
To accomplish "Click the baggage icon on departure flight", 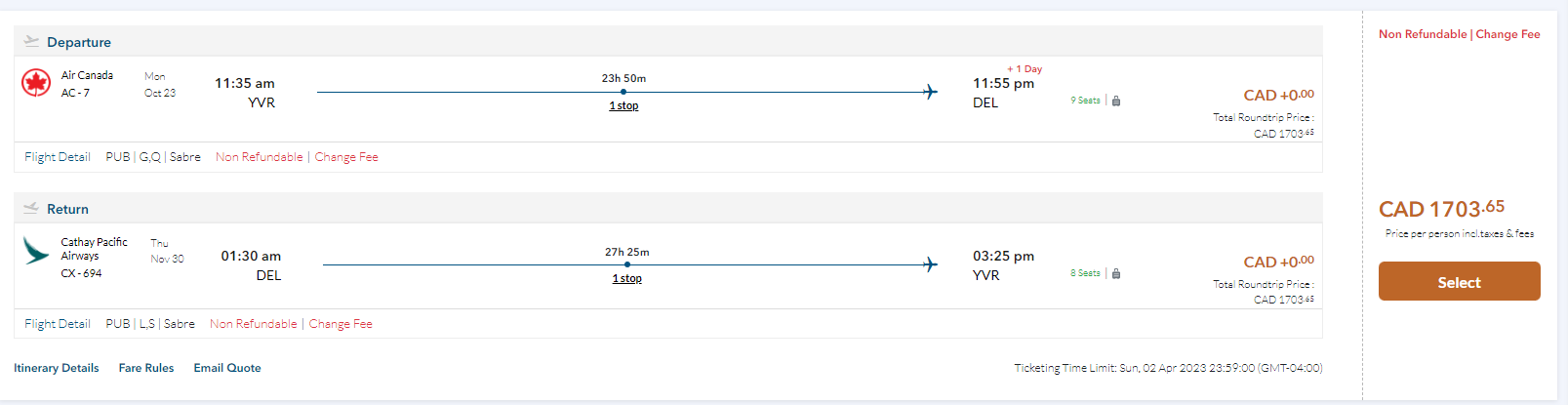I will tap(1116, 101).
